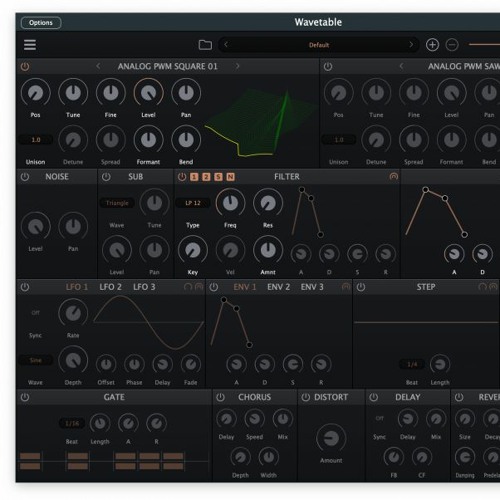The height and width of the screenshot is (500, 500).
Task: Click the filter Freq knob
Action: [x=230, y=203]
